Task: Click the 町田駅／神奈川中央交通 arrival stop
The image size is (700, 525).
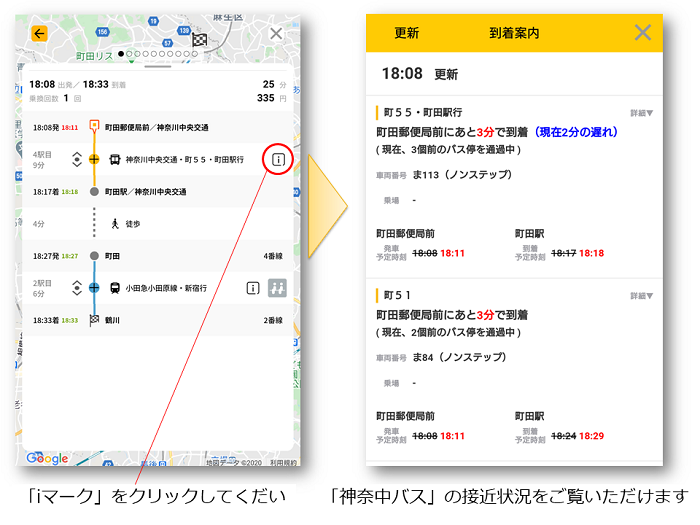Action: click(x=145, y=192)
